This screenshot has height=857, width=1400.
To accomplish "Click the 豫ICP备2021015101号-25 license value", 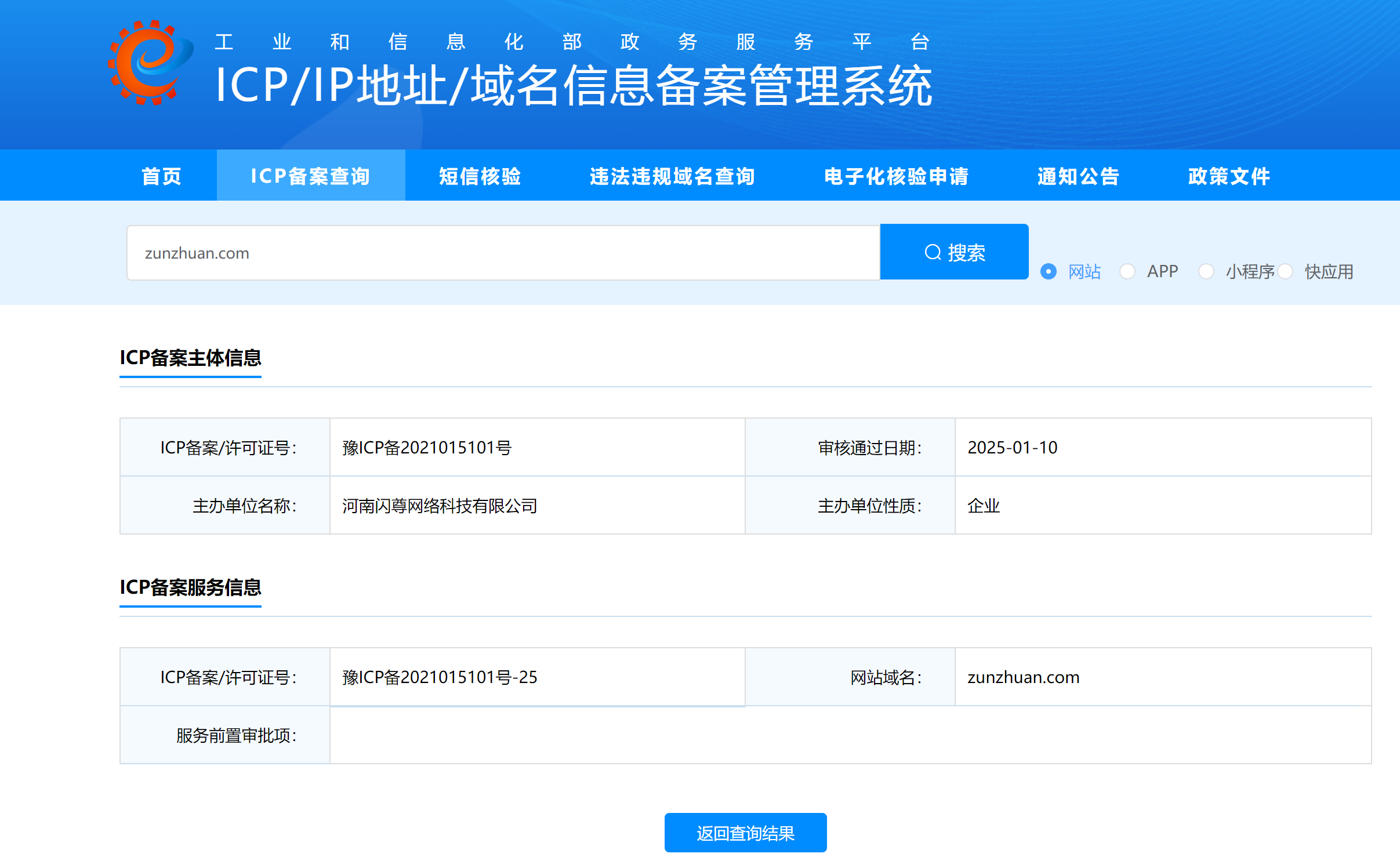I will click(x=440, y=677).
